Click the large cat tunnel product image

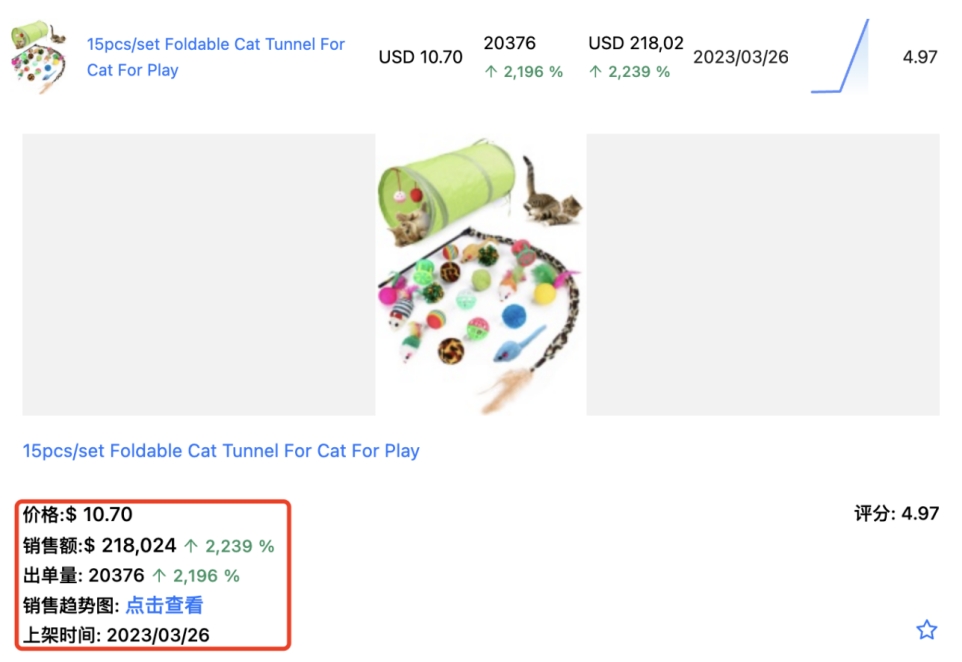[480, 275]
